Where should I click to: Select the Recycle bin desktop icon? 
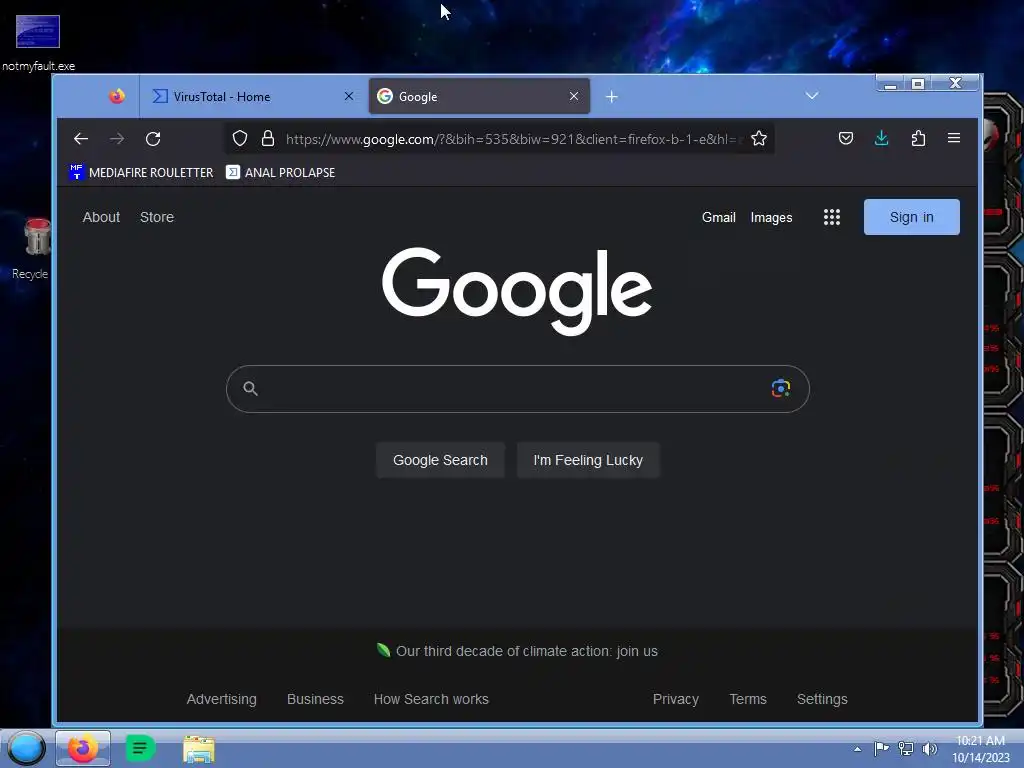(x=31, y=248)
